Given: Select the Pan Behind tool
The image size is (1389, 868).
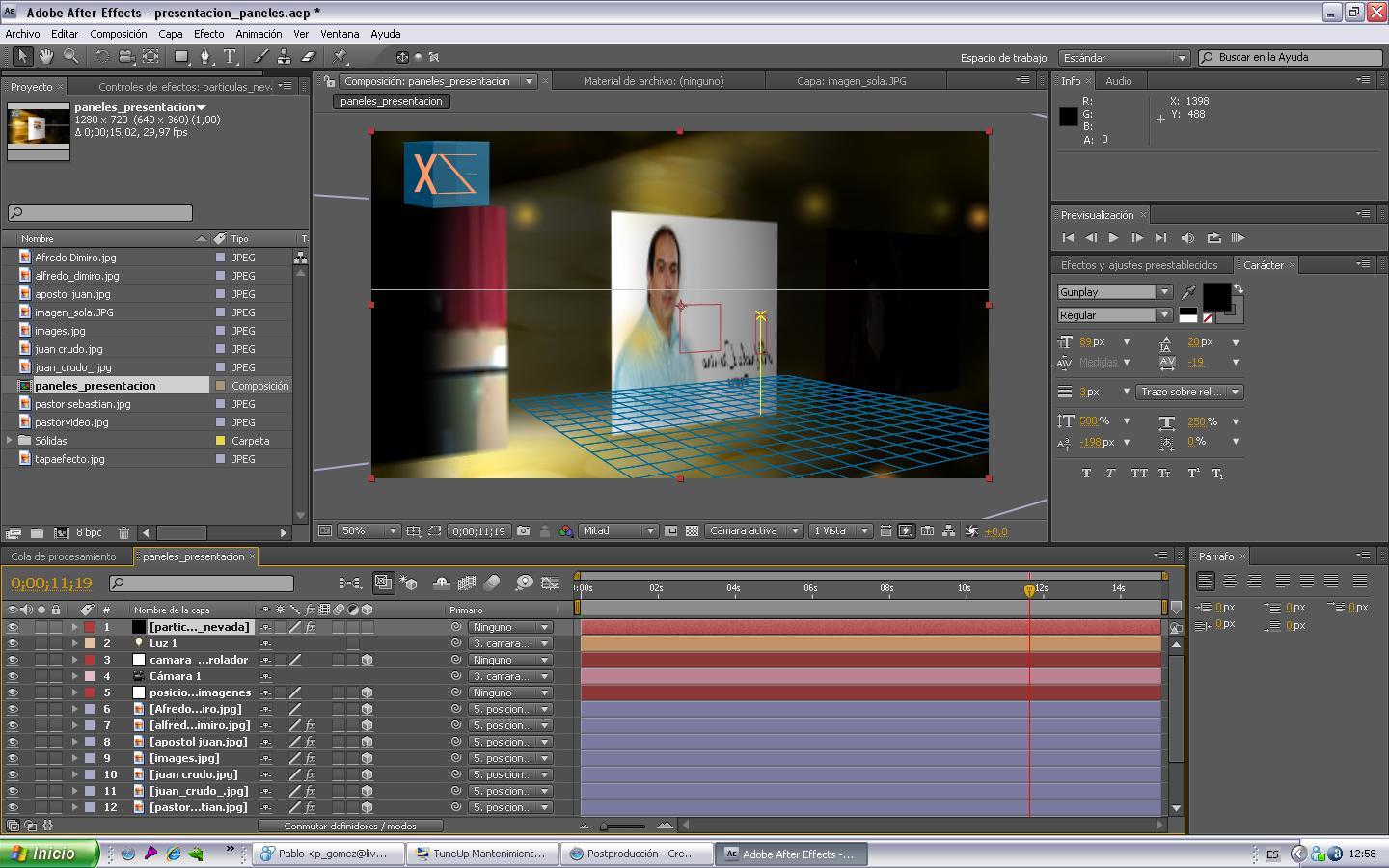Looking at the screenshot, I should (x=151, y=57).
